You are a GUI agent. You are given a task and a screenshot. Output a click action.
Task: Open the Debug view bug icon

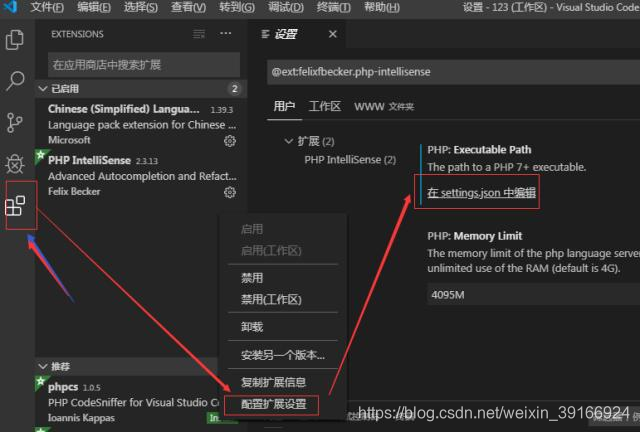pos(15,164)
